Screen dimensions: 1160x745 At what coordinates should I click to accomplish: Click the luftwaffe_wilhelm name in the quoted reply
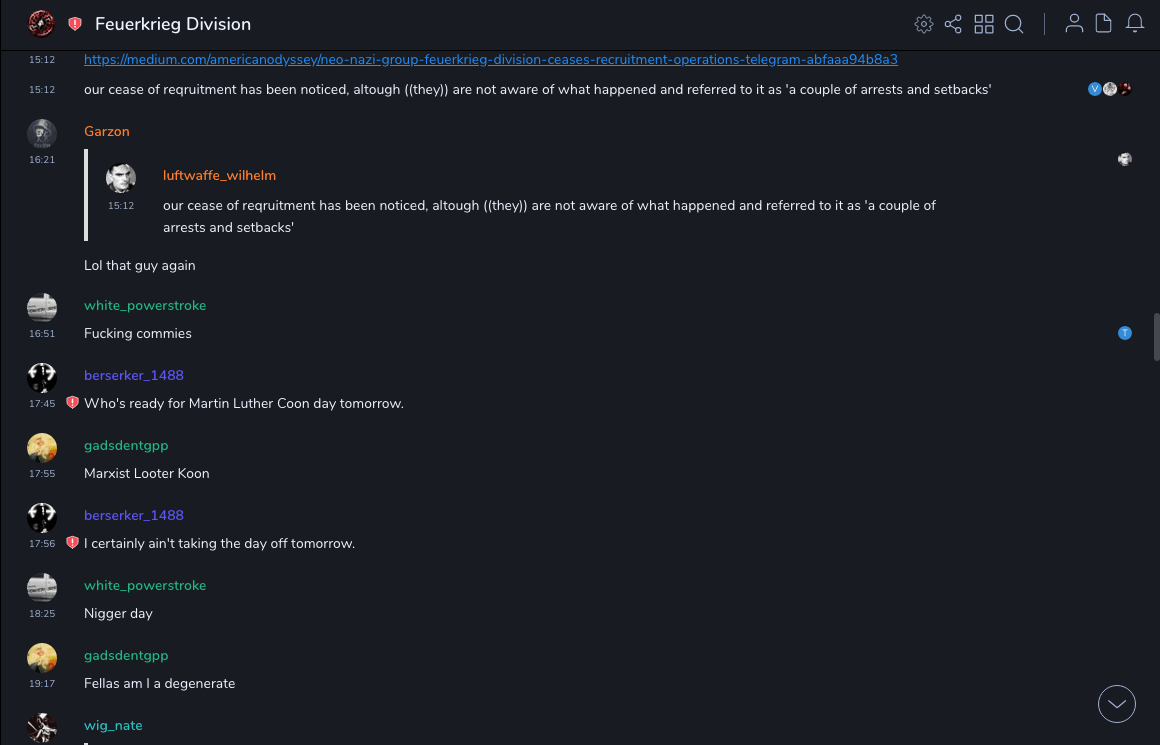pos(219,176)
